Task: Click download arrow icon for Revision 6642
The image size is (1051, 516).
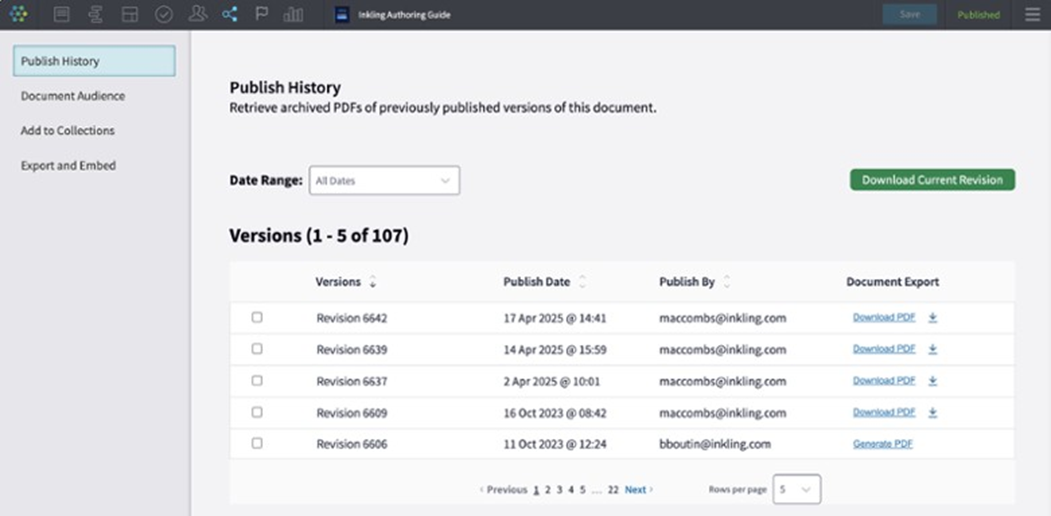Action: click(x=932, y=318)
